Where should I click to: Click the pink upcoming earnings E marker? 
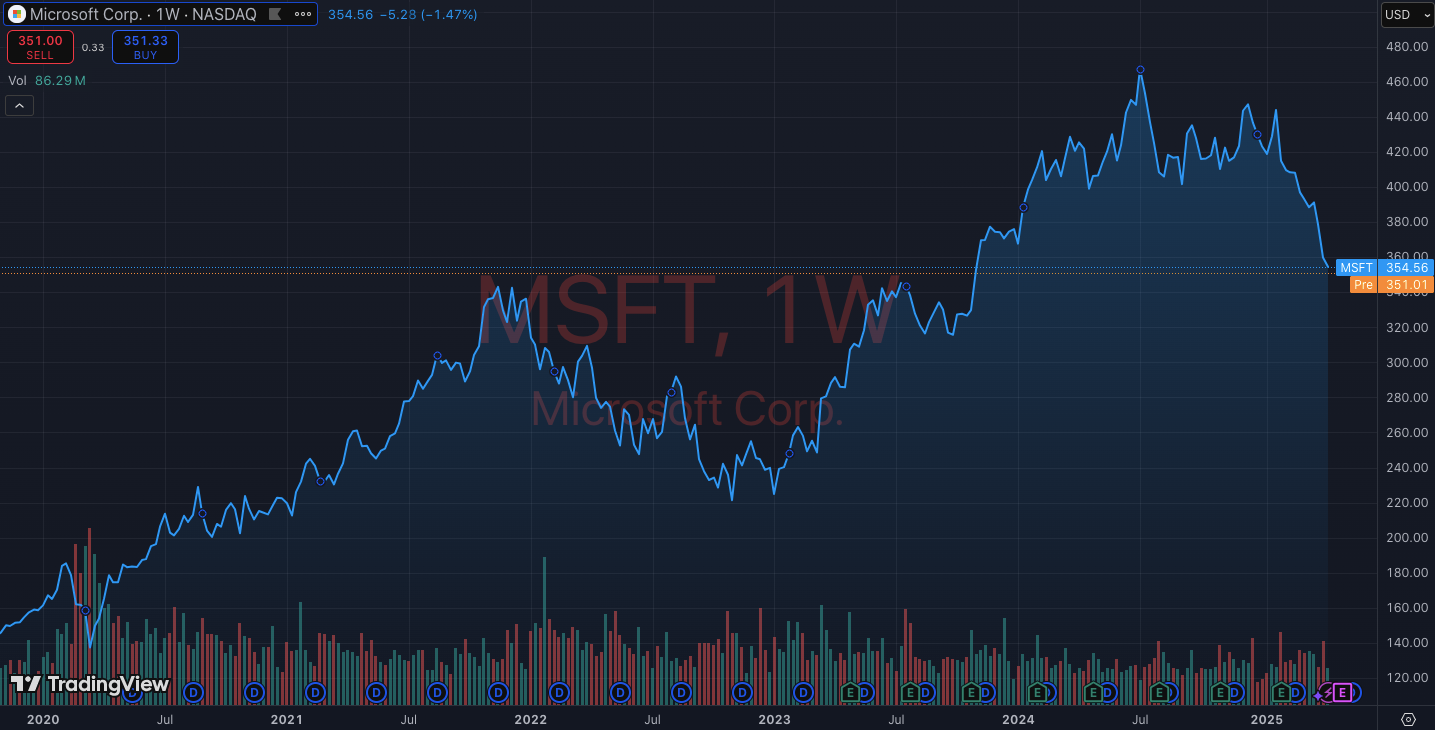[x=1342, y=692]
